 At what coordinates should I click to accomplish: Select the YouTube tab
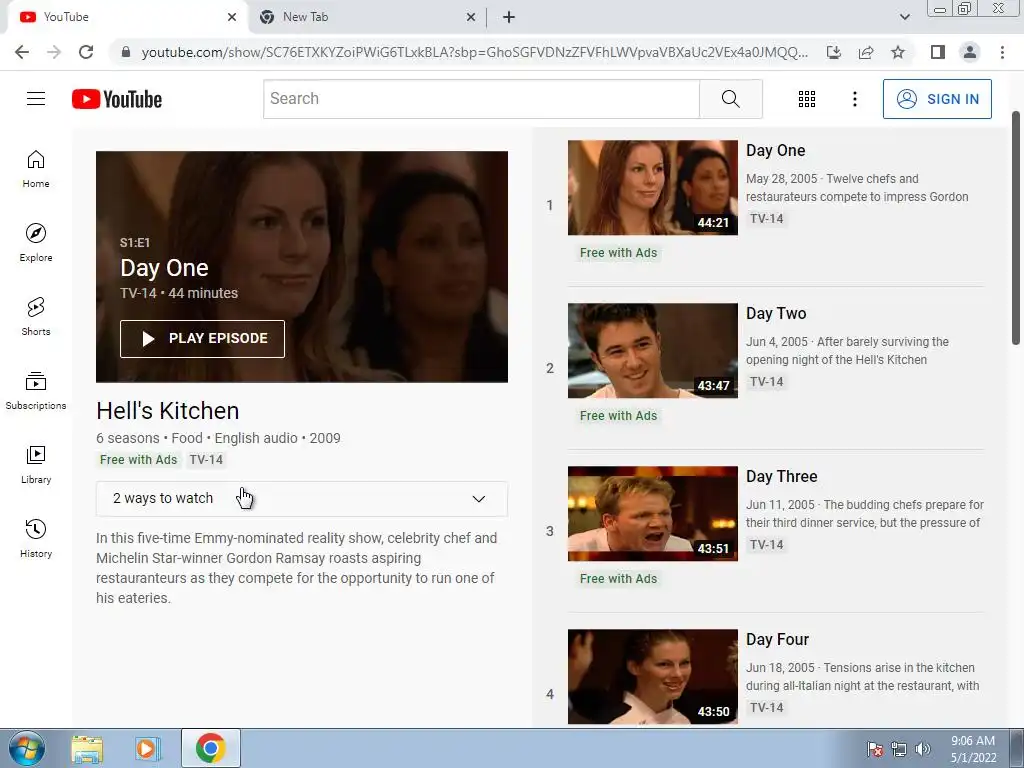(x=127, y=17)
